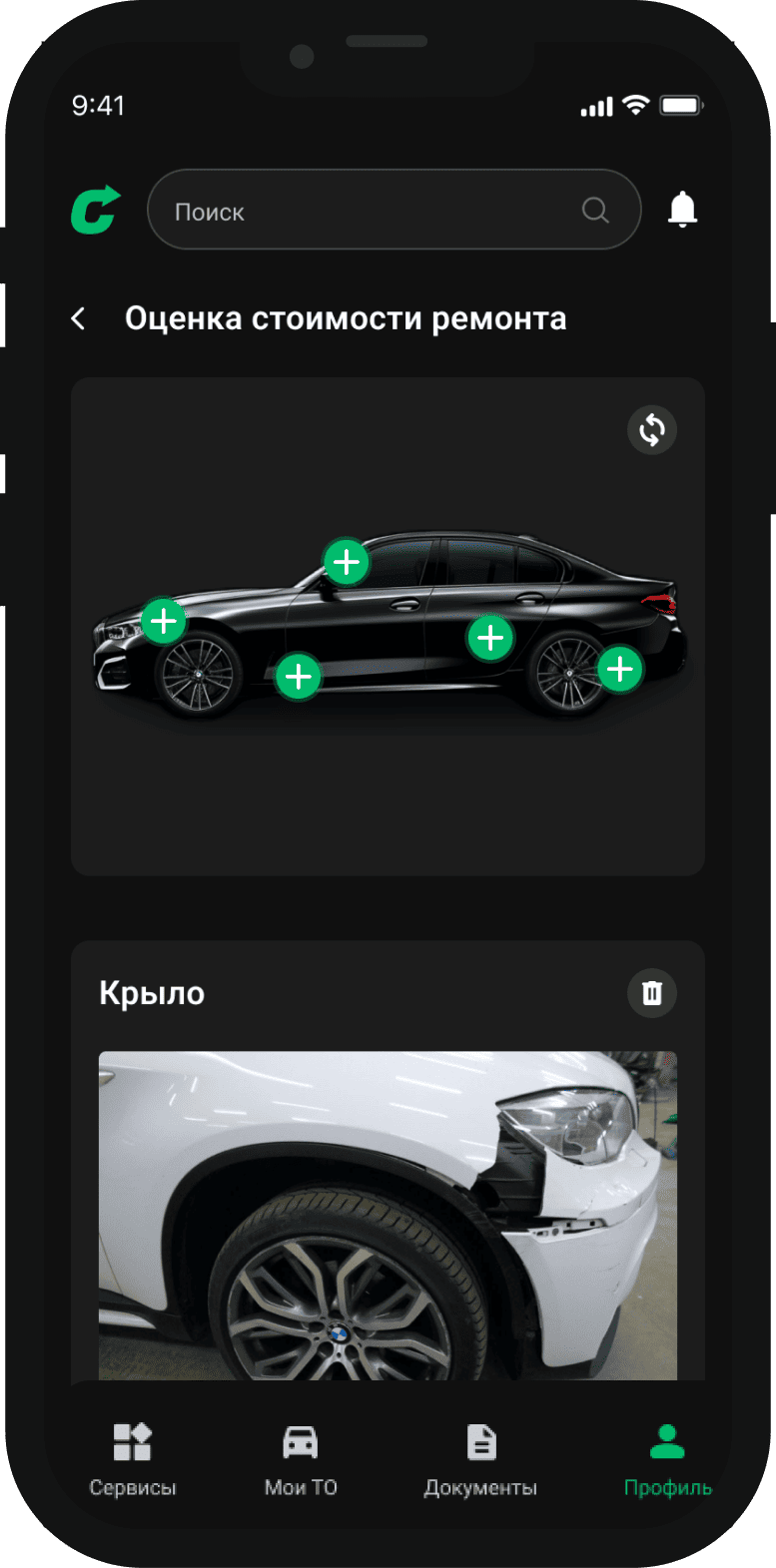Image resolution: width=776 pixels, height=1568 pixels.
Task: Add damage marker on the windshield
Action: click(x=347, y=562)
